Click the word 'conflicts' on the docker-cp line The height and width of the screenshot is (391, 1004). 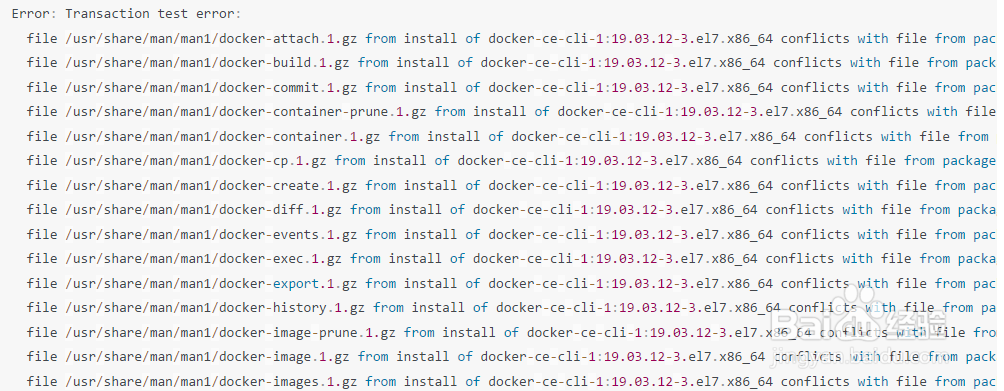tap(784, 161)
